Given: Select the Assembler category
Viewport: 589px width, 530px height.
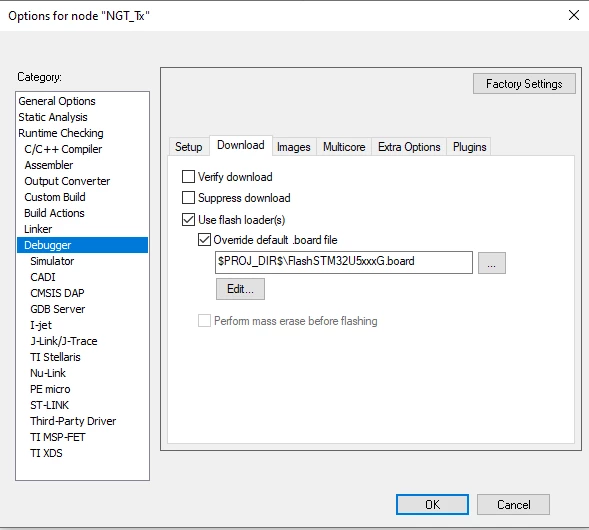Looking at the screenshot, I should (x=82, y=165).
